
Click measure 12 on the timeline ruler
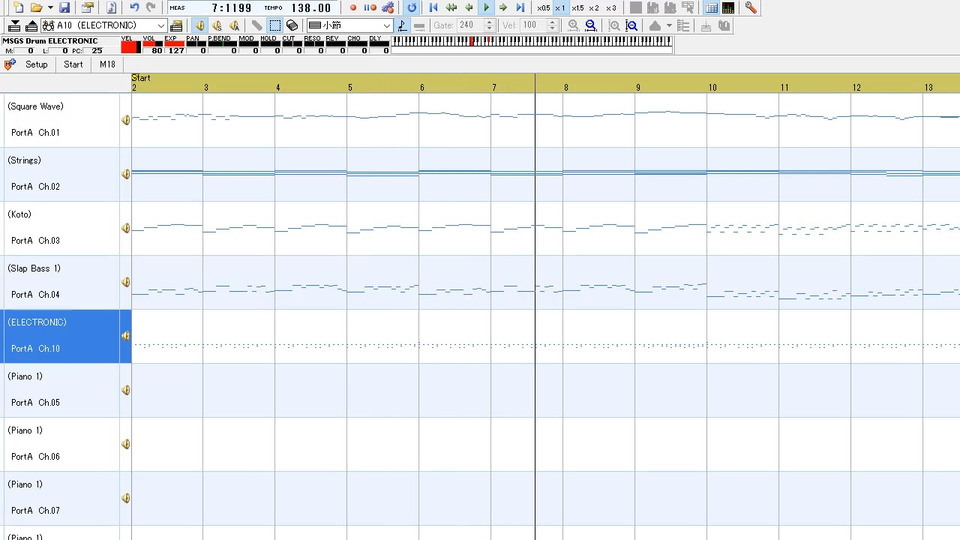pyautogui.click(x=857, y=88)
